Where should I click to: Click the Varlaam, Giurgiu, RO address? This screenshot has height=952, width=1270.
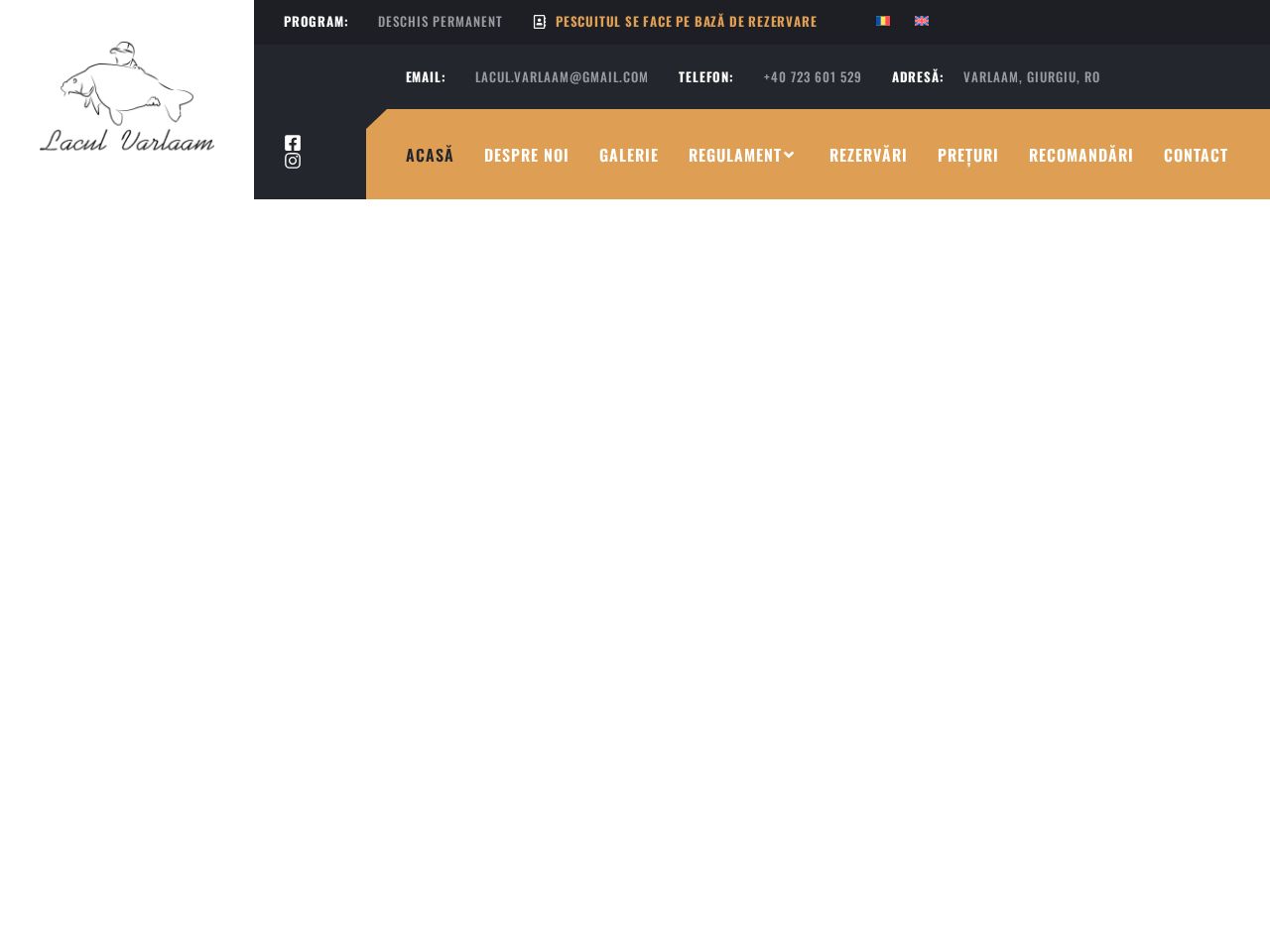tap(1032, 77)
